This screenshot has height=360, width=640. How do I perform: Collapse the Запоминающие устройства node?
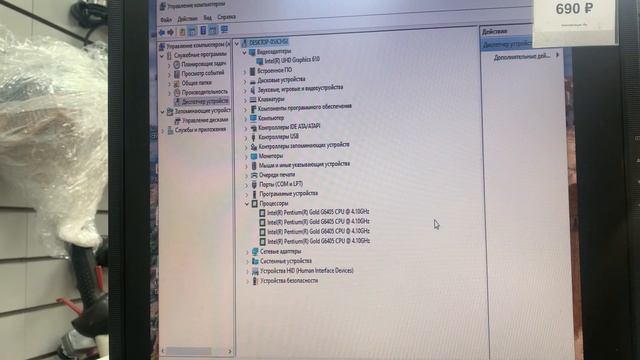(x=162, y=111)
